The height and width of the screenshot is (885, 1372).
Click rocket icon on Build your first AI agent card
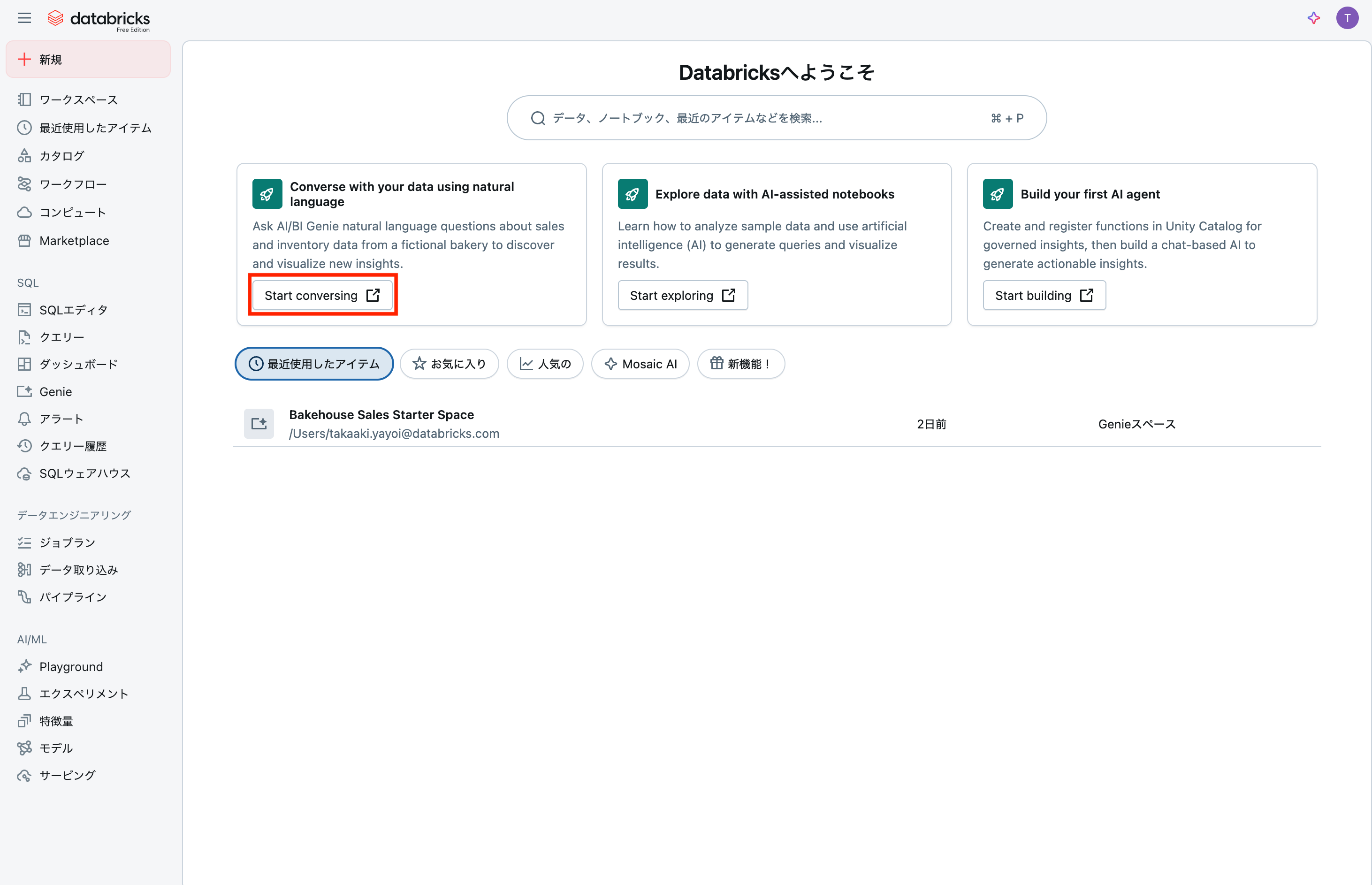point(998,194)
